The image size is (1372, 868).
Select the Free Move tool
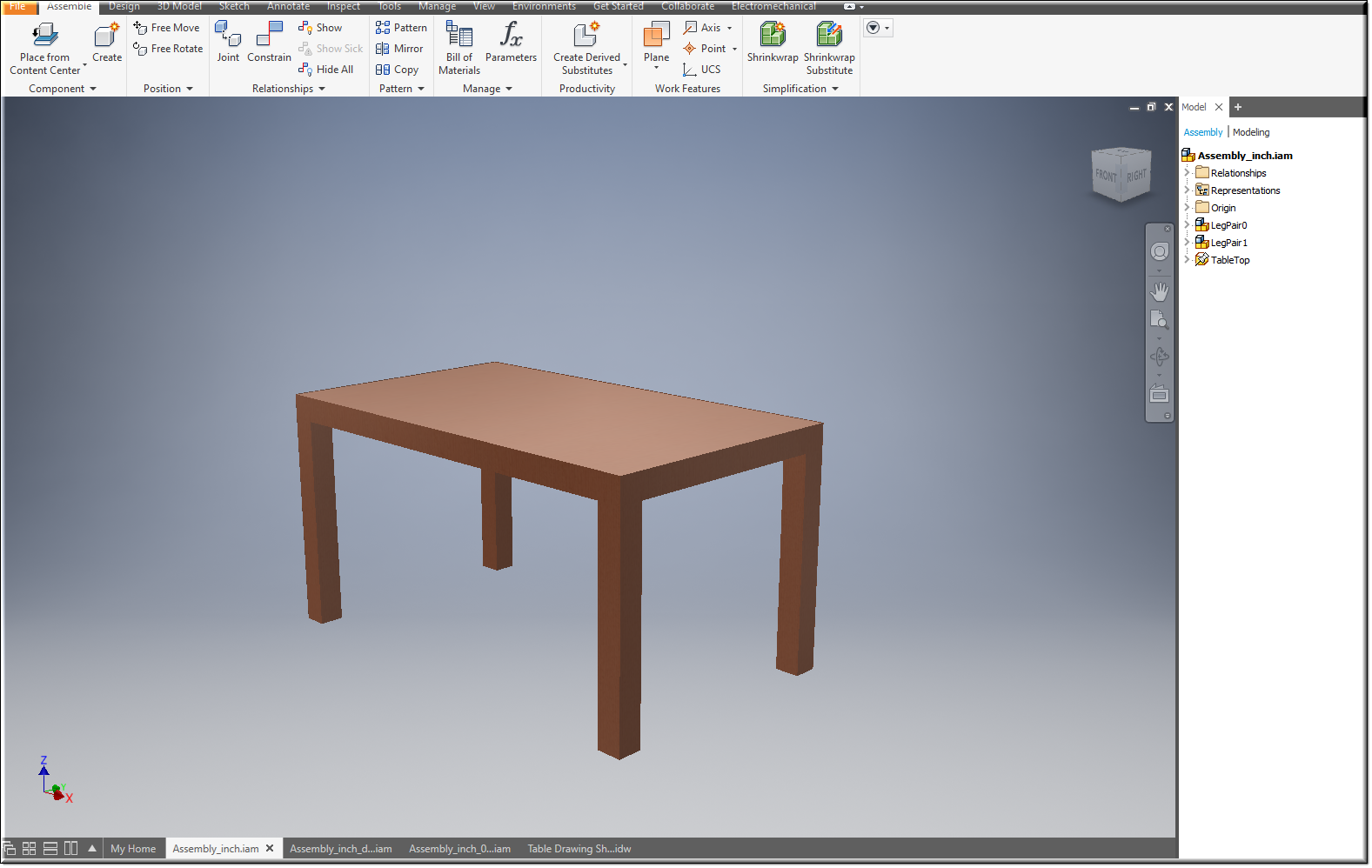pos(166,28)
